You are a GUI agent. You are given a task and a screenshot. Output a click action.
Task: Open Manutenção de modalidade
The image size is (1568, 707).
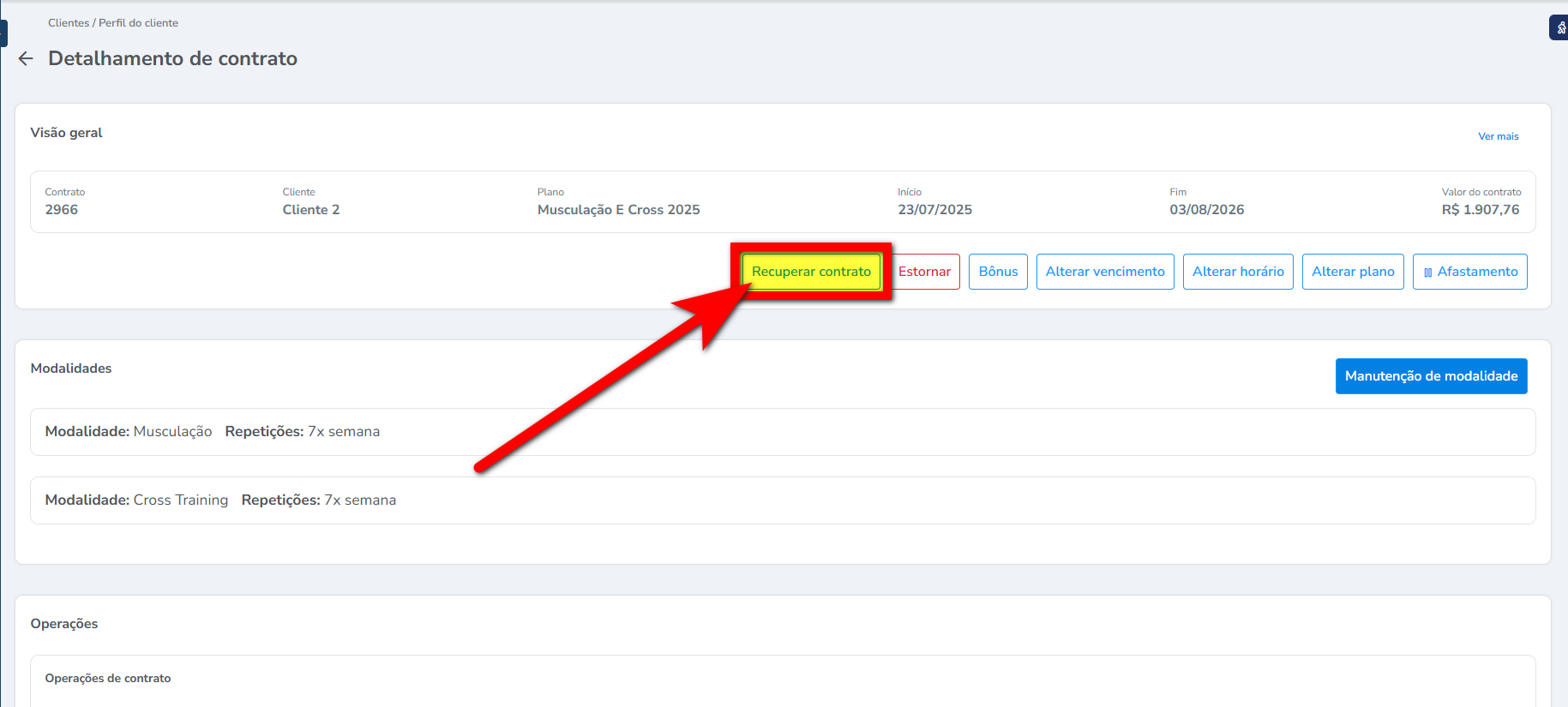pyautogui.click(x=1430, y=376)
